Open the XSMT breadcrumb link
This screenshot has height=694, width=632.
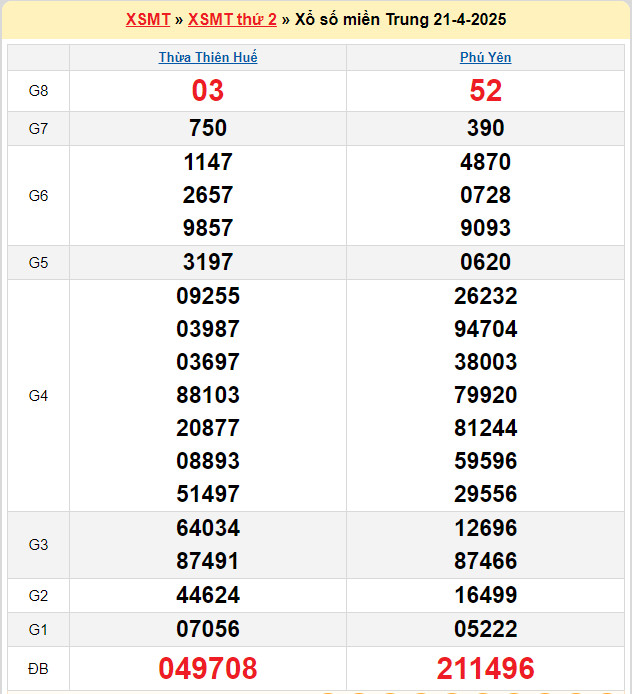pos(148,19)
